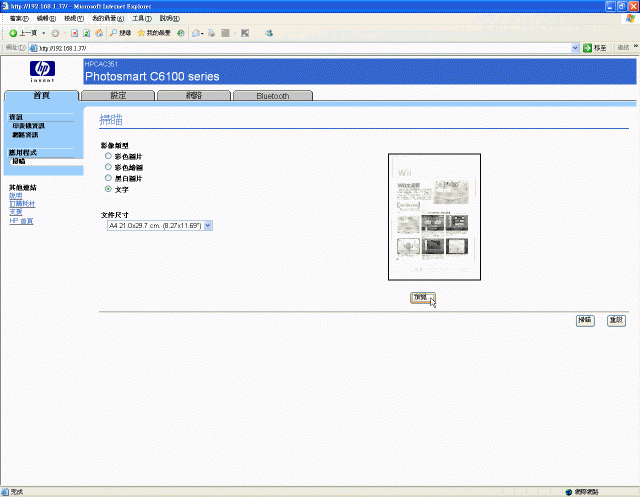The image size is (640, 497).
Task: Click the Mail envelope toolbar icon
Action: 196,33
